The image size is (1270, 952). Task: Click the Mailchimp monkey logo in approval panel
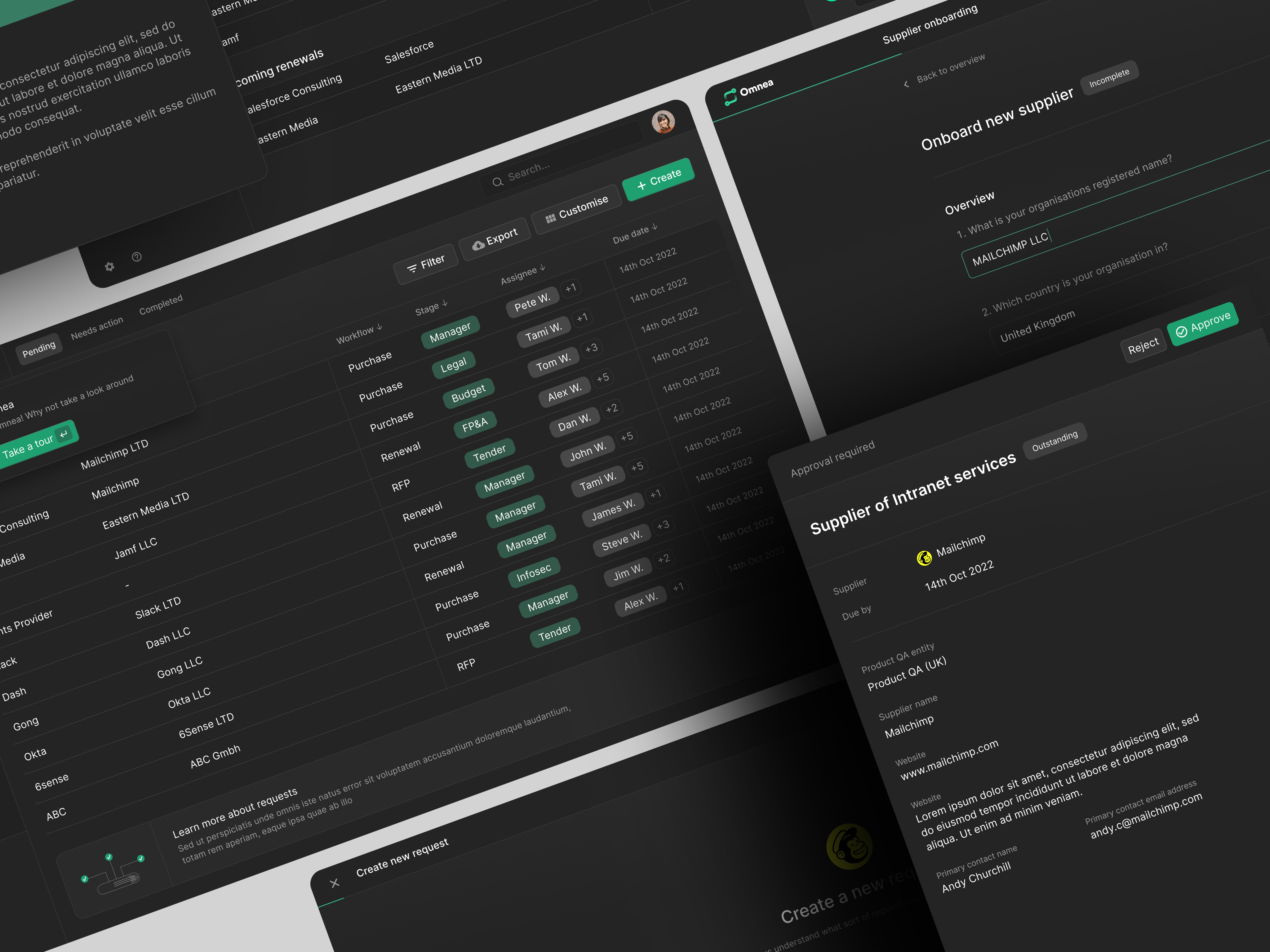925,558
